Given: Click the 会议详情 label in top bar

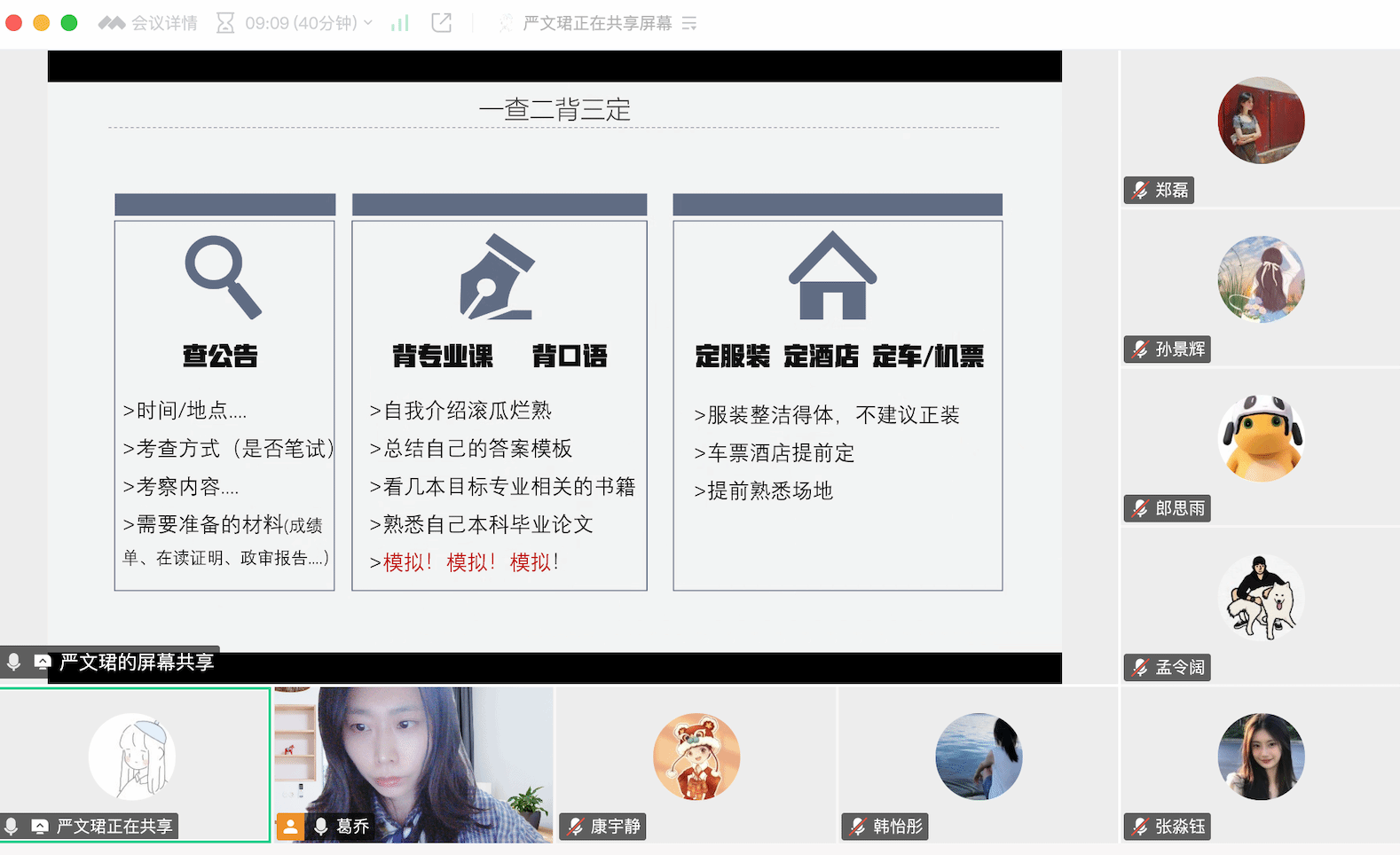Looking at the screenshot, I should click(164, 23).
